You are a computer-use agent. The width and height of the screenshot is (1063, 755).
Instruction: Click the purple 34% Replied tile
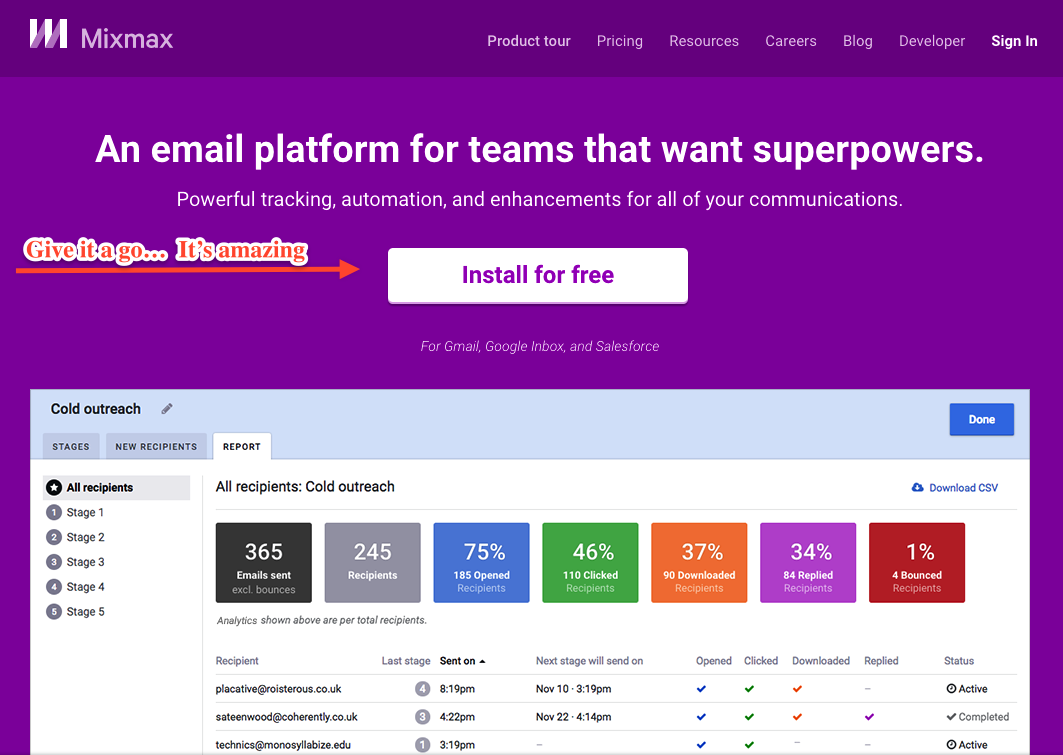click(808, 563)
